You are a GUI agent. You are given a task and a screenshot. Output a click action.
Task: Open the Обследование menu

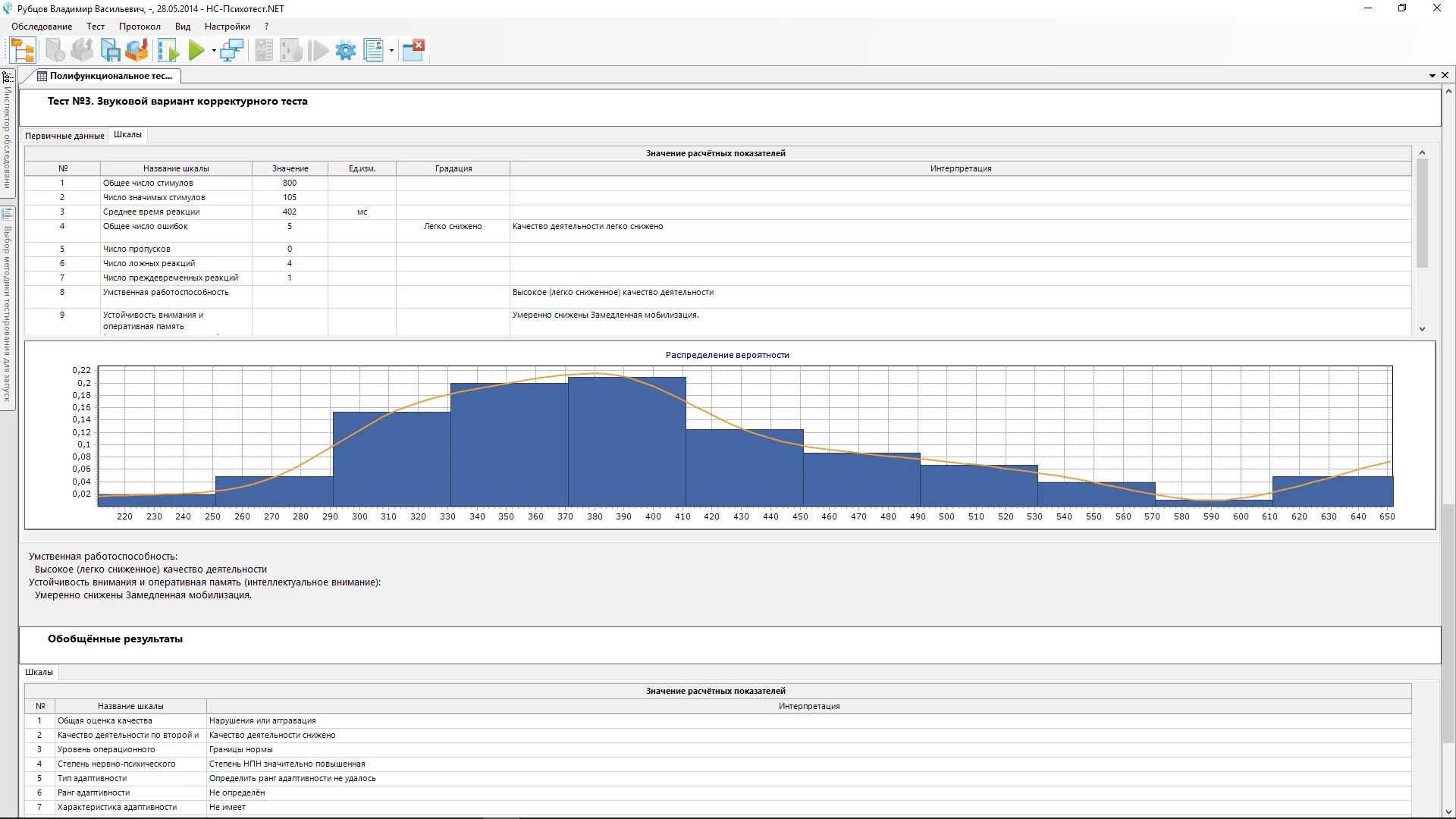click(42, 27)
